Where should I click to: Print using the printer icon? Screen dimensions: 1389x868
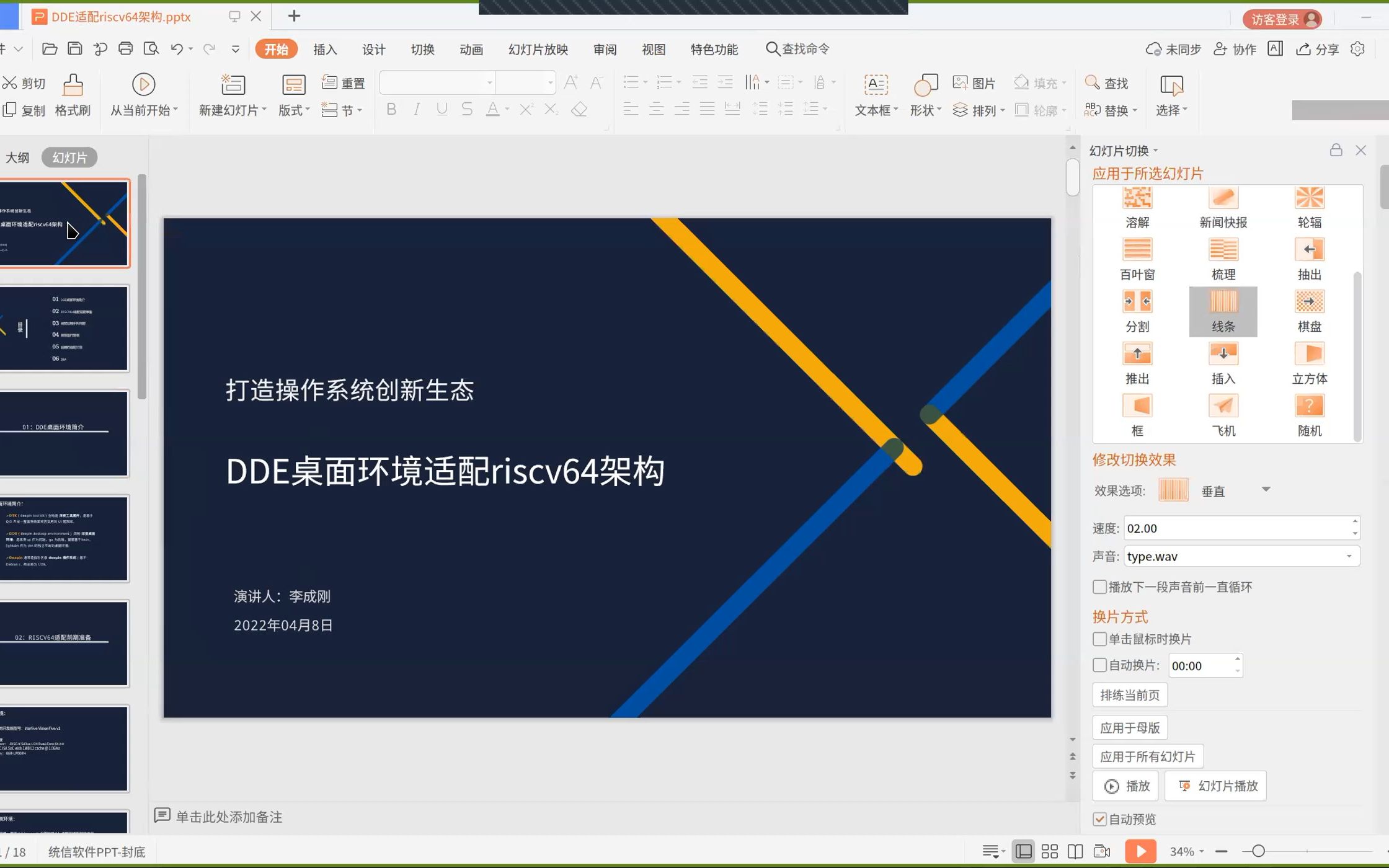[125, 49]
